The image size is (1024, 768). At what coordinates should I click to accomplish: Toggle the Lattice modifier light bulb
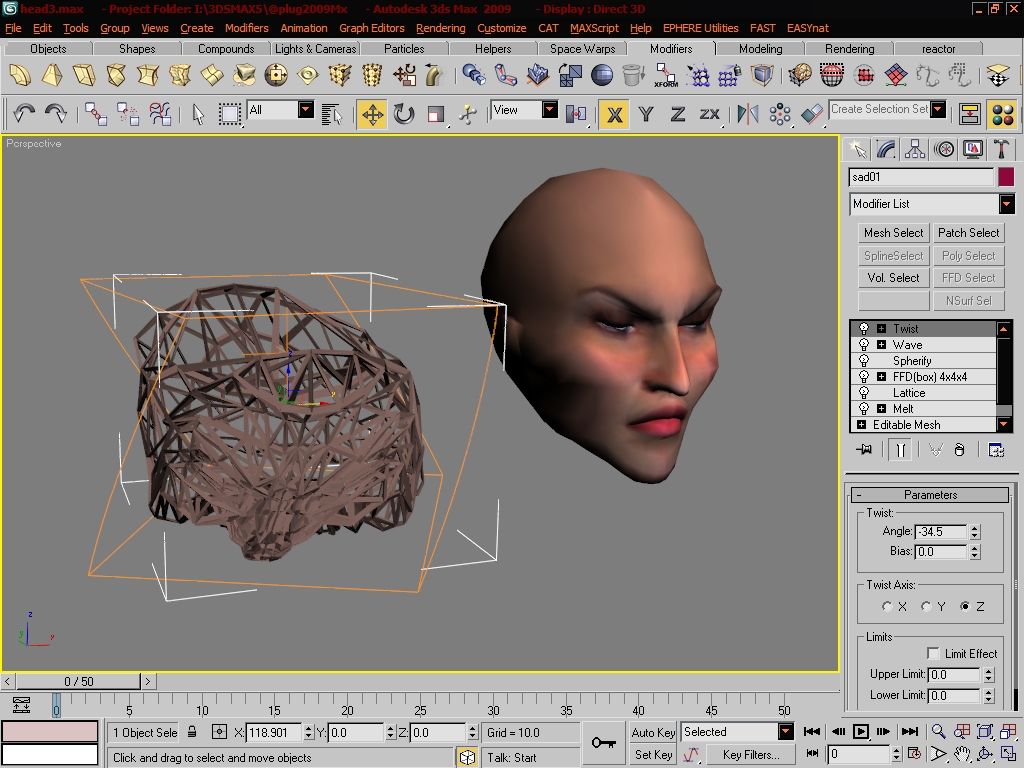point(864,392)
